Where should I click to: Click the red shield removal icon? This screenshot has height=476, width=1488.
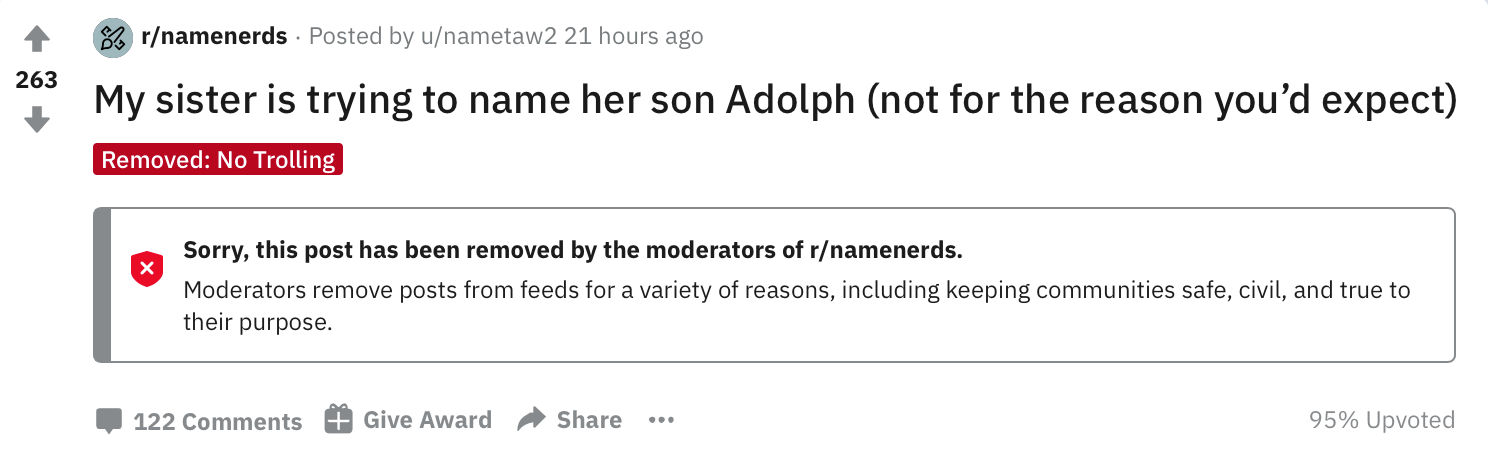click(147, 268)
